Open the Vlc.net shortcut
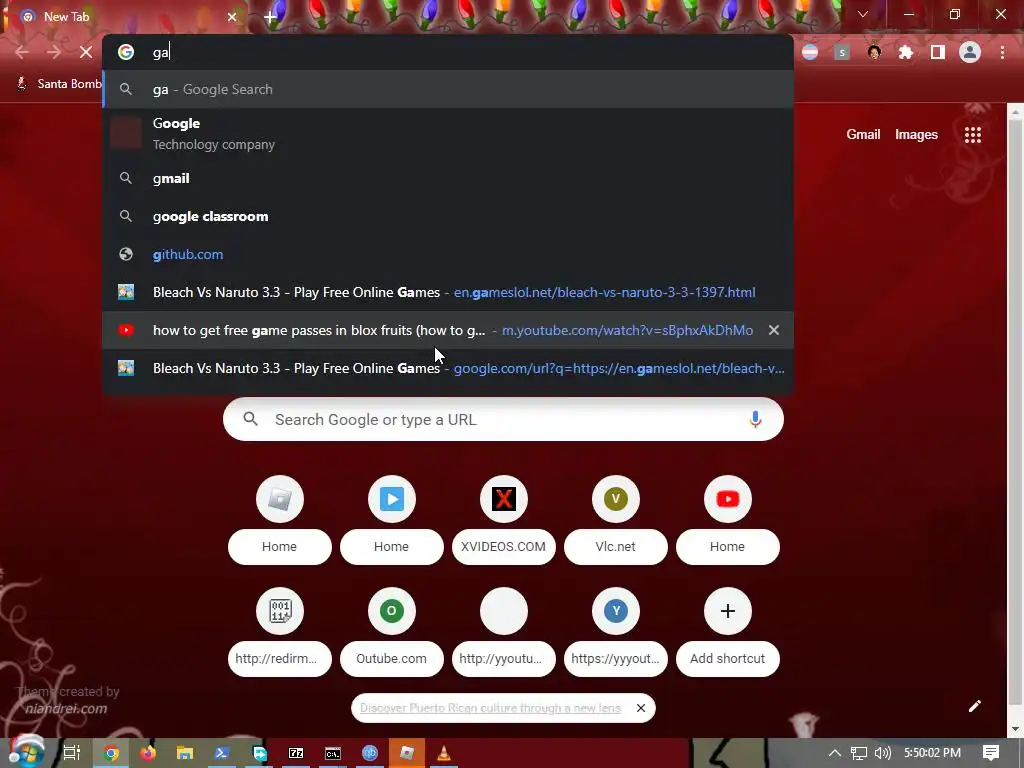The width and height of the screenshot is (1024, 768). tap(616, 519)
